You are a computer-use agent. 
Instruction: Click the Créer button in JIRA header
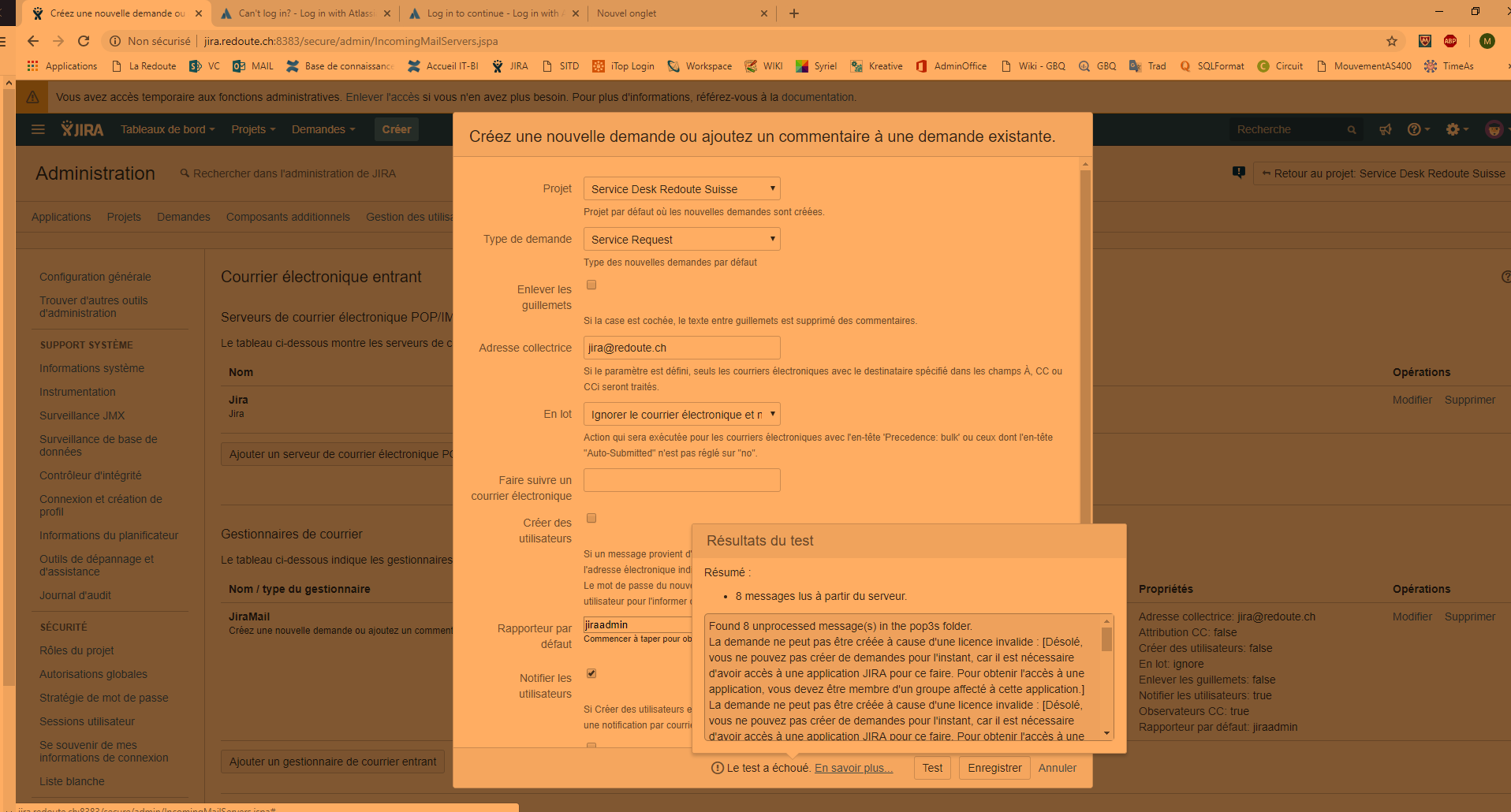pos(397,129)
